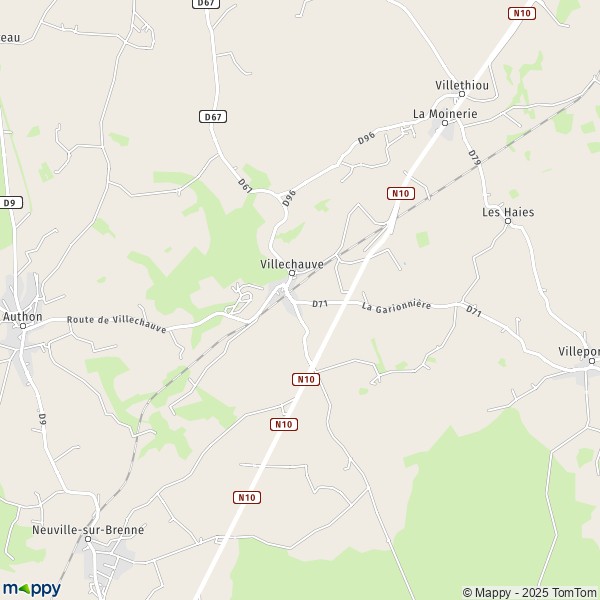Select the La Garionnière road label
The image size is (600, 600).
click(x=396, y=307)
